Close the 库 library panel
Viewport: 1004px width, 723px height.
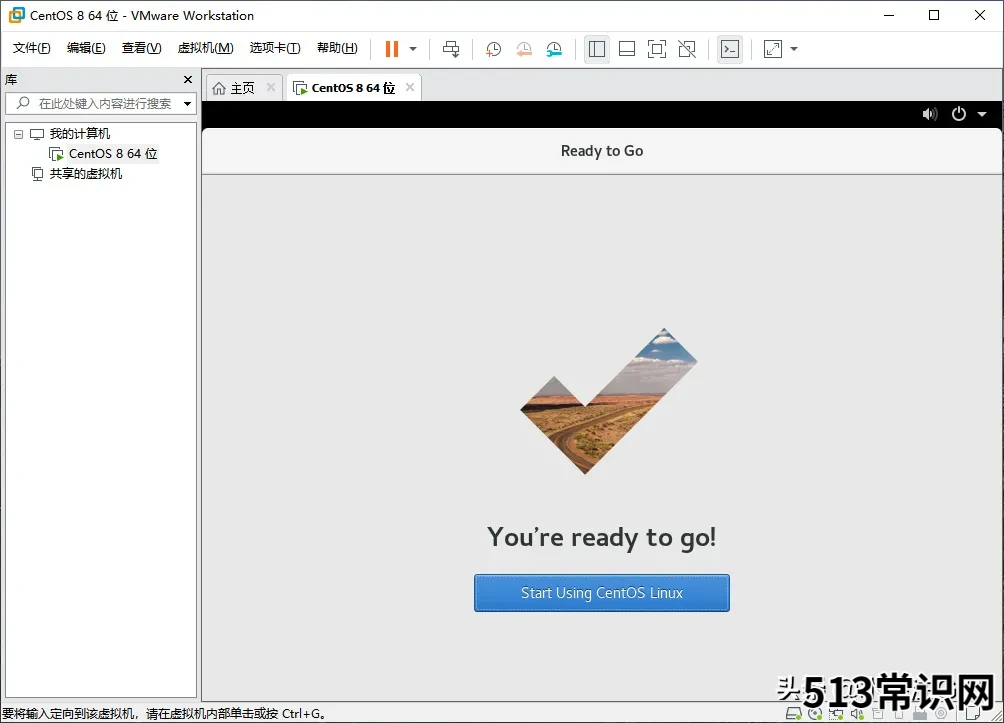tap(188, 79)
